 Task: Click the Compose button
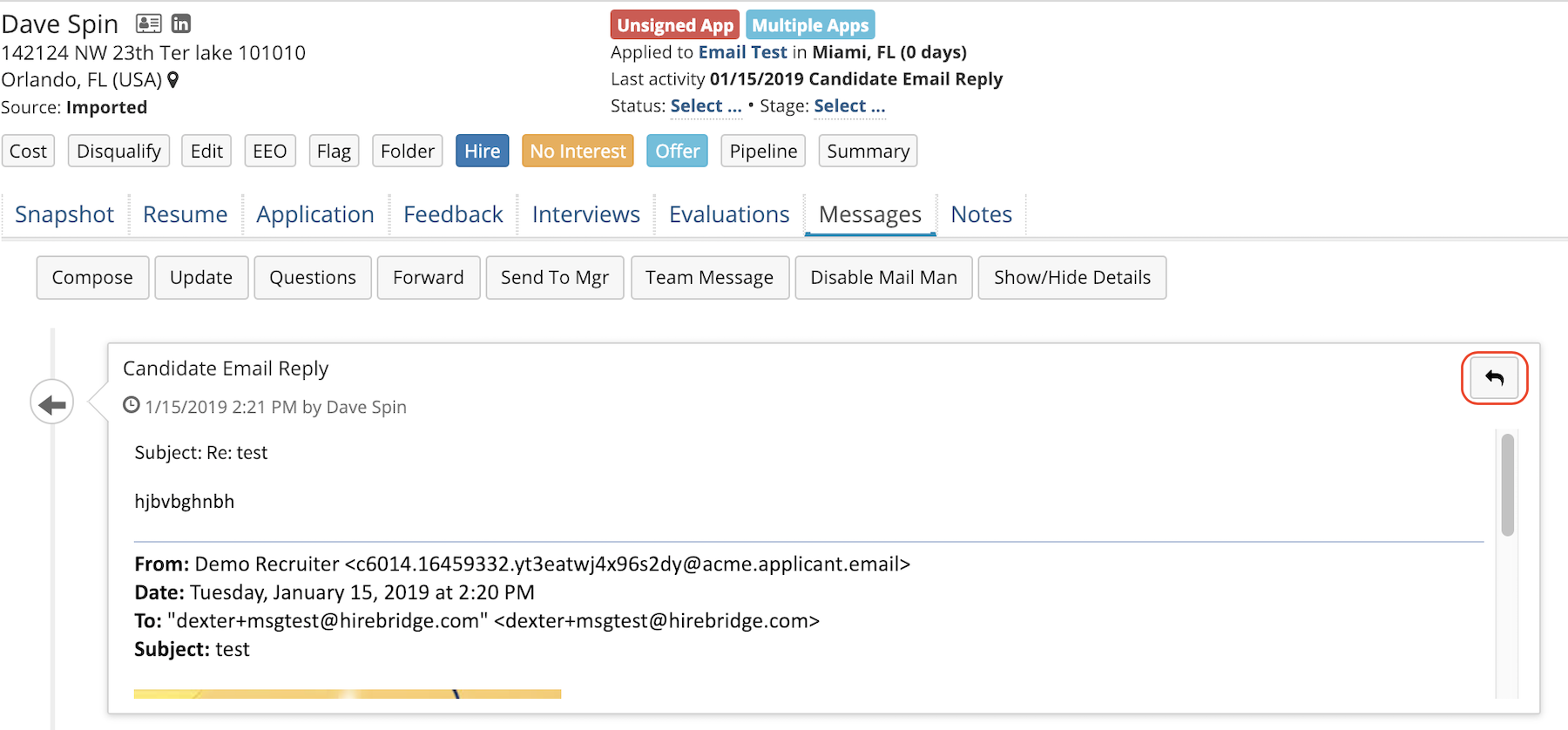pyautogui.click(x=92, y=277)
